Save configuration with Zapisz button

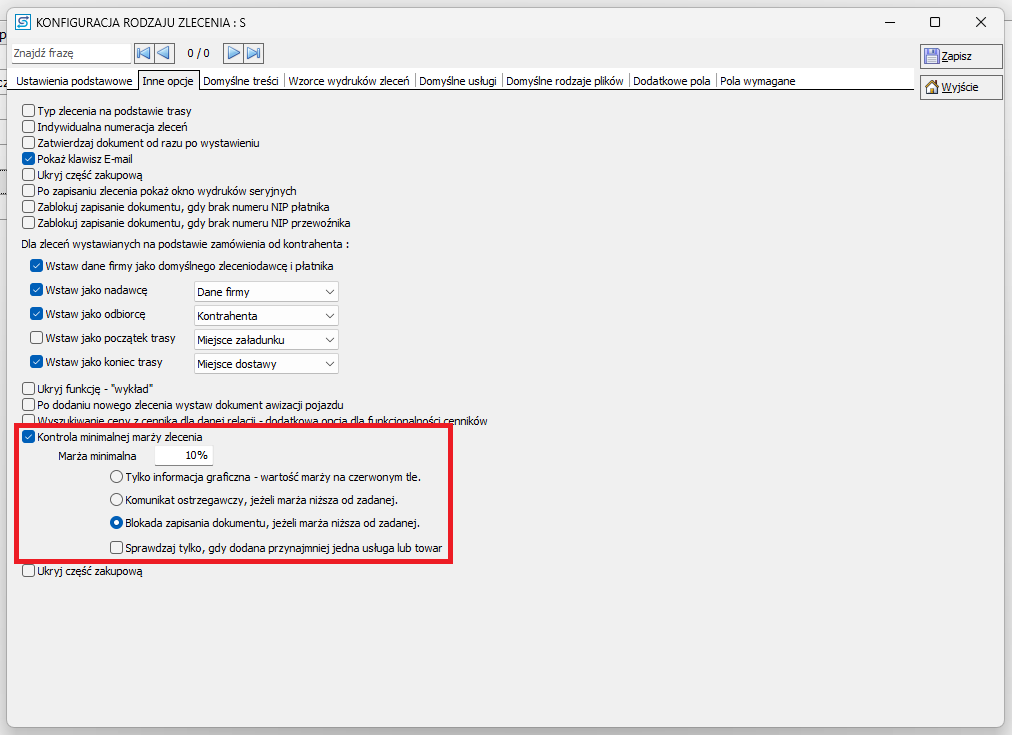tap(947, 57)
